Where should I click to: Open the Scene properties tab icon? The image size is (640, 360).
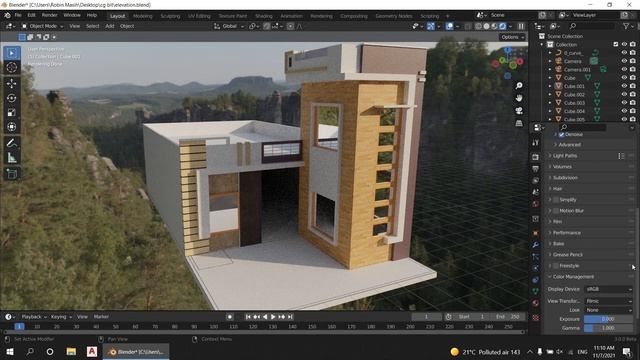click(x=536, y=191)
